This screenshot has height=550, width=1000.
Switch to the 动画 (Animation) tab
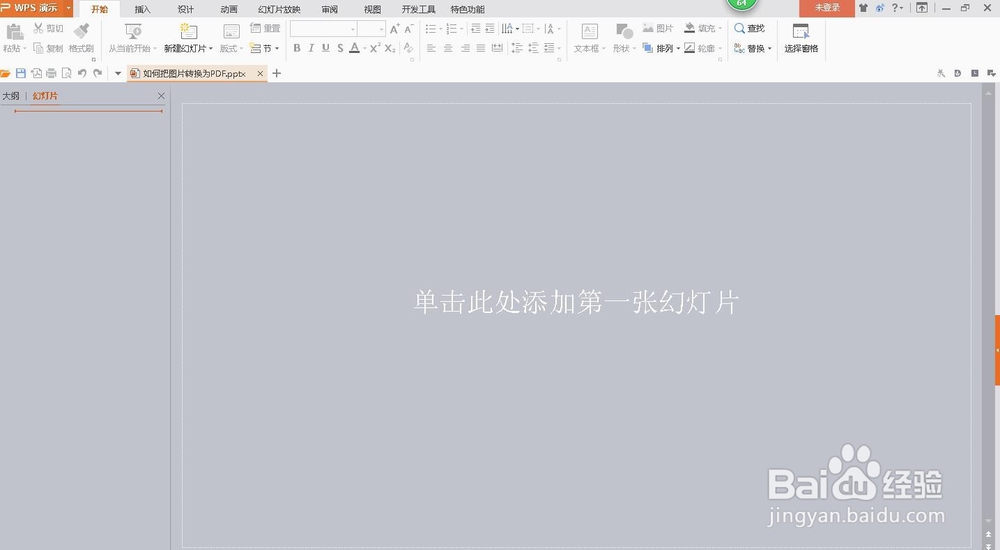pos(229,9)
